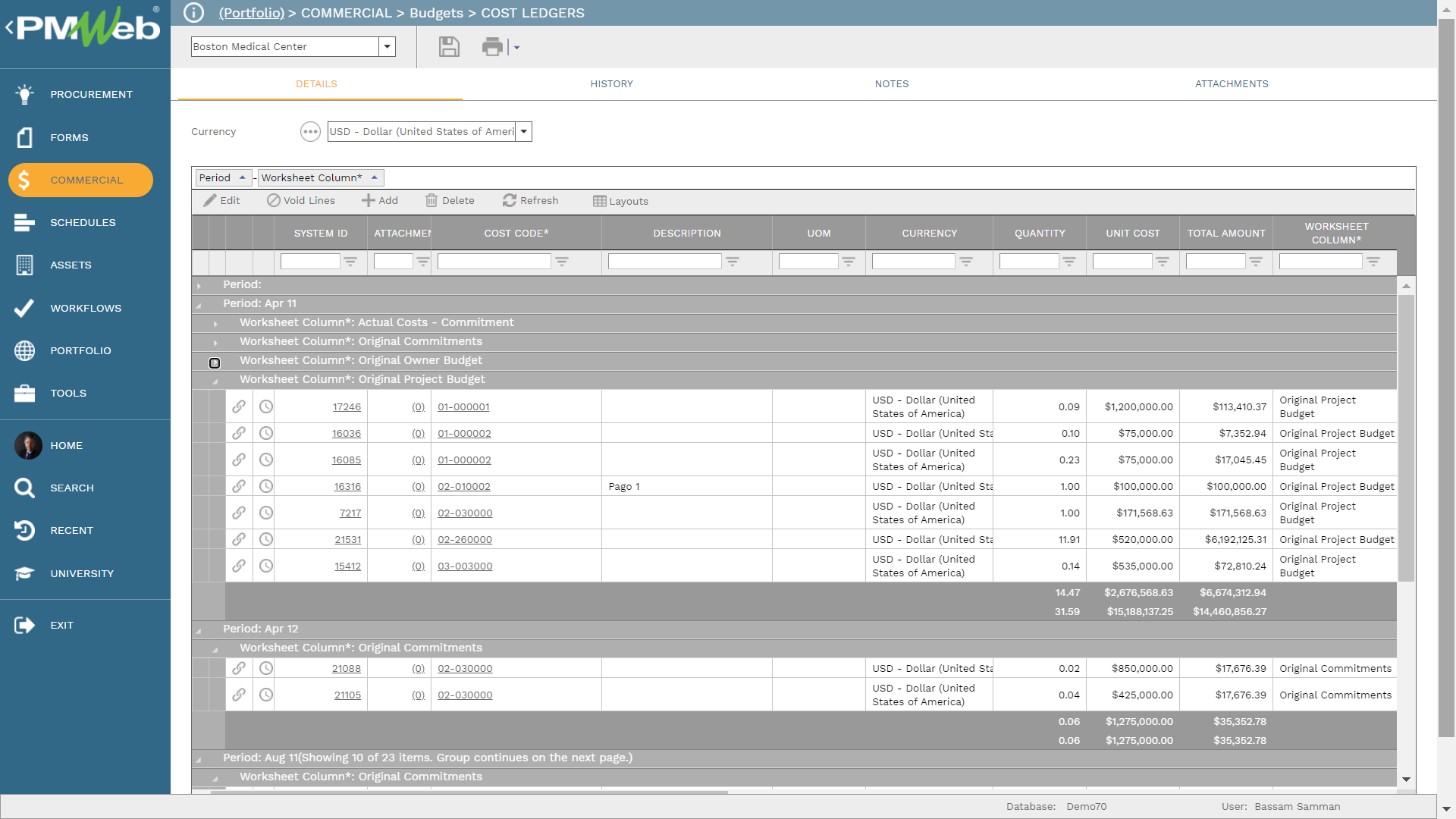Open the Currency USD dropdown

click(523, 132)
